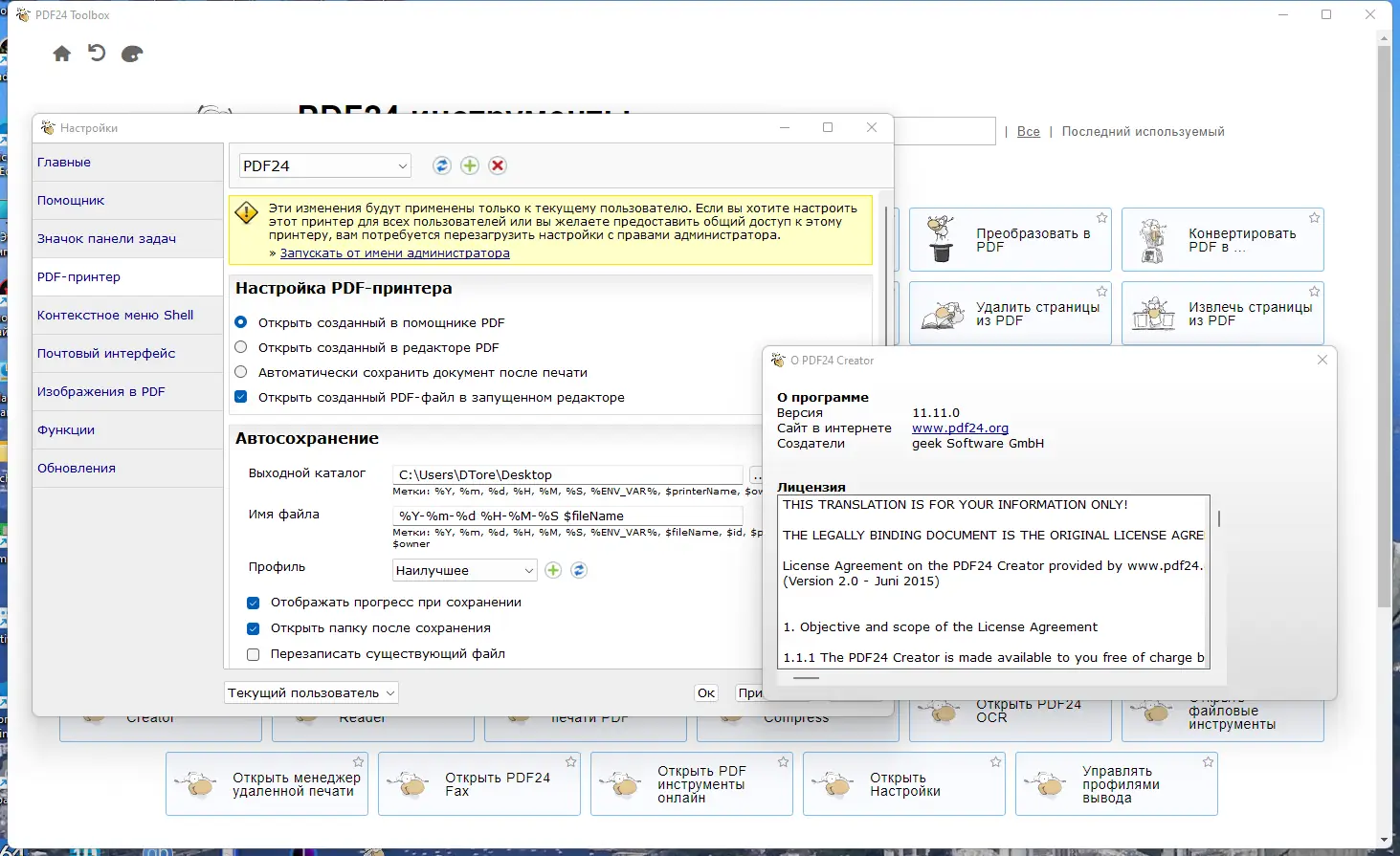Screen dimensions: 1400x856
Task: Enable 'Перезаписать существующий файл' checkbox
Action: [x=254, y=654]
